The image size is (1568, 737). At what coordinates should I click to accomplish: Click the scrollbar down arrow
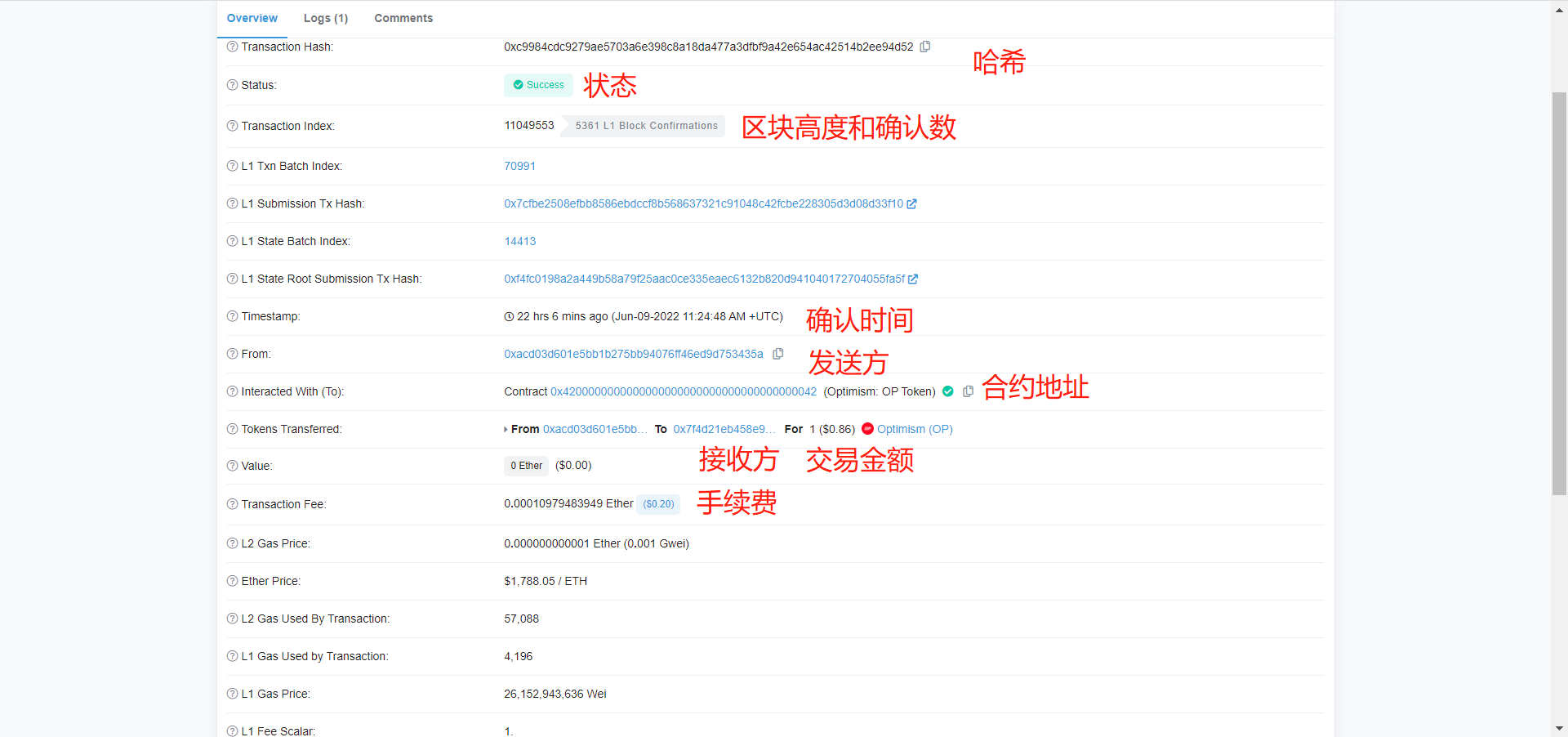[1559, 728]
